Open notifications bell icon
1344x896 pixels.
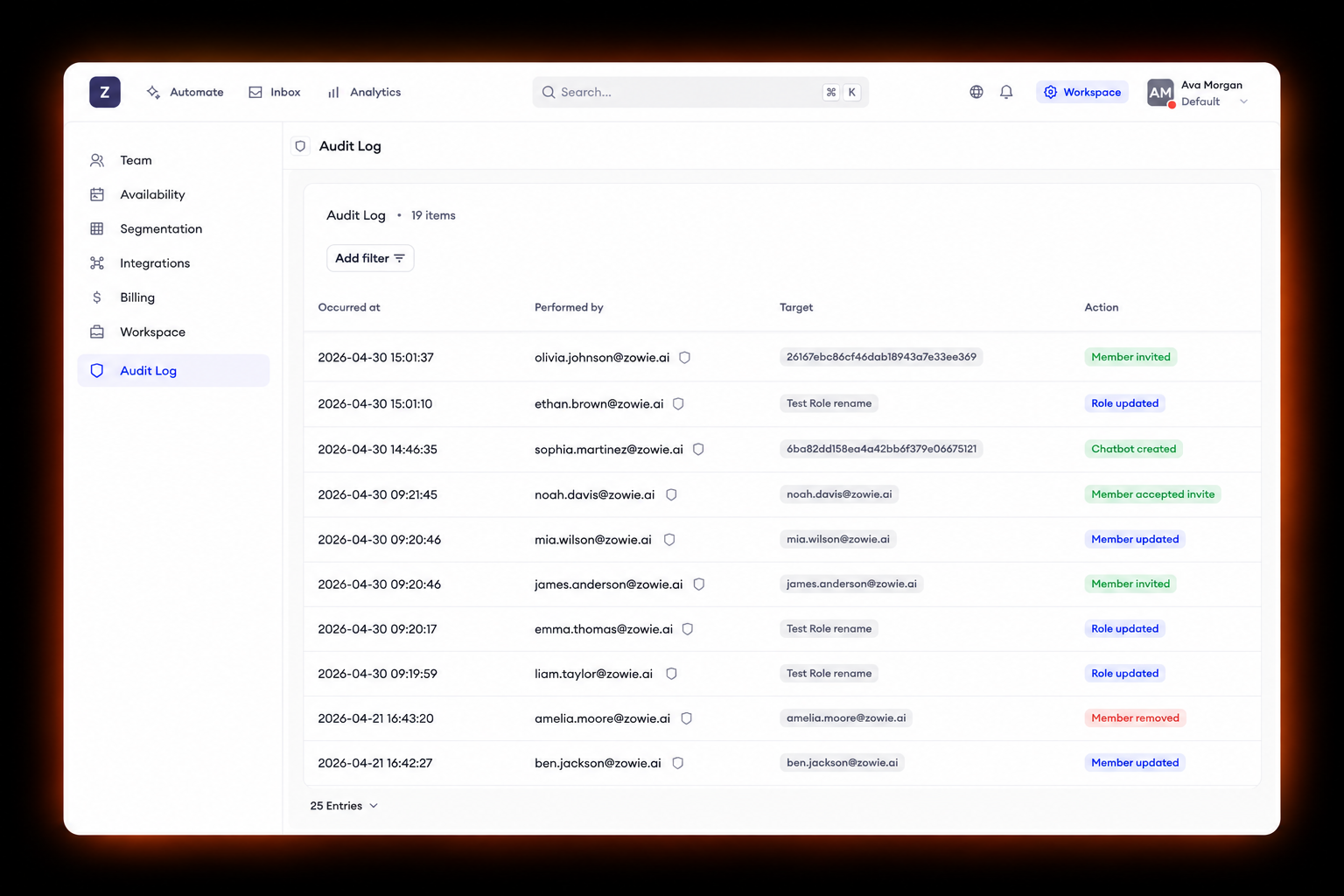coord(1006,92)
